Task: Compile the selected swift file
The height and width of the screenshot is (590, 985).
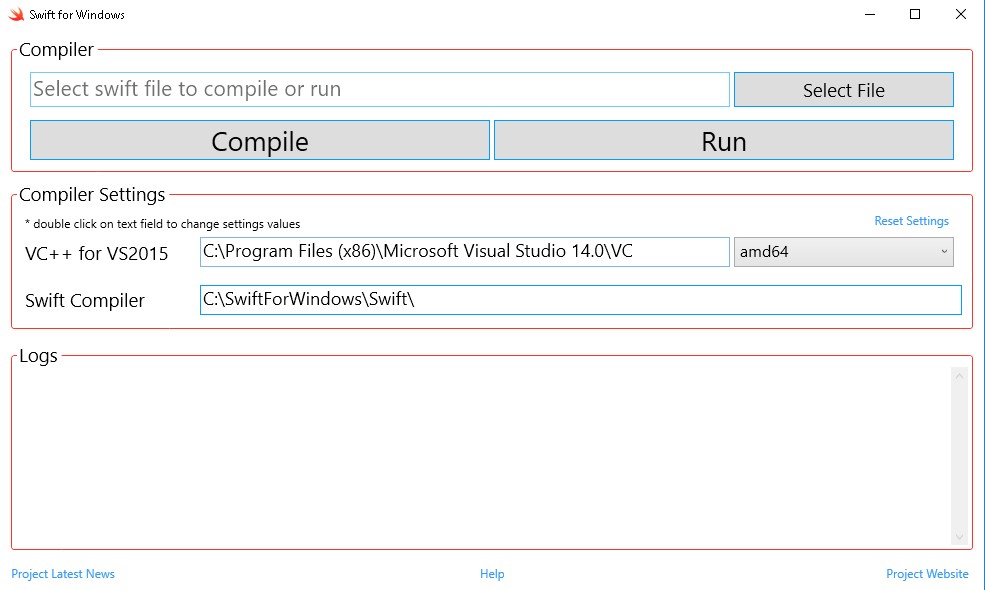Action: click(259, 140)
